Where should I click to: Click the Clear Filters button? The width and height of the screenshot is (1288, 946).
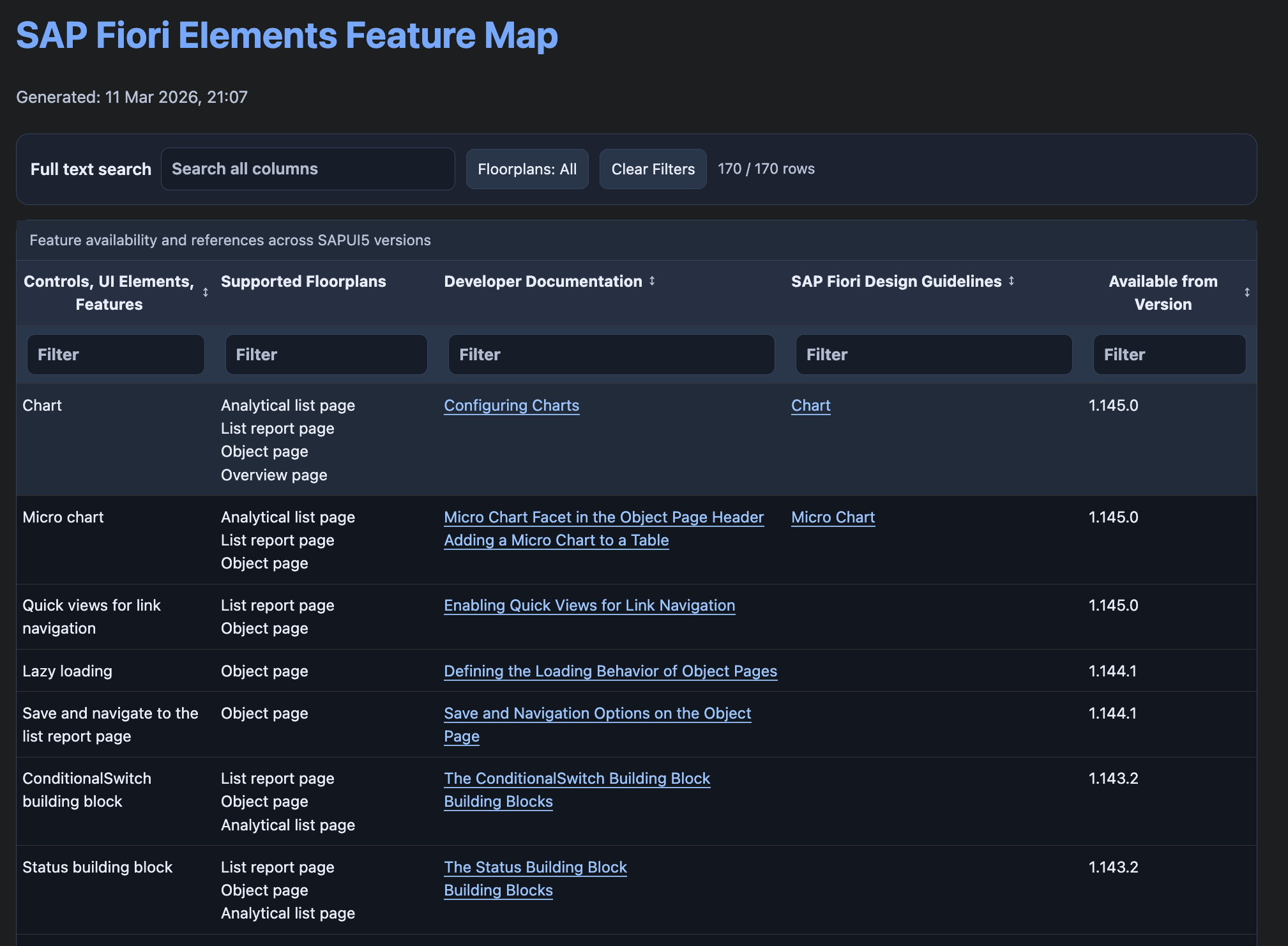[x=653, y=169]
